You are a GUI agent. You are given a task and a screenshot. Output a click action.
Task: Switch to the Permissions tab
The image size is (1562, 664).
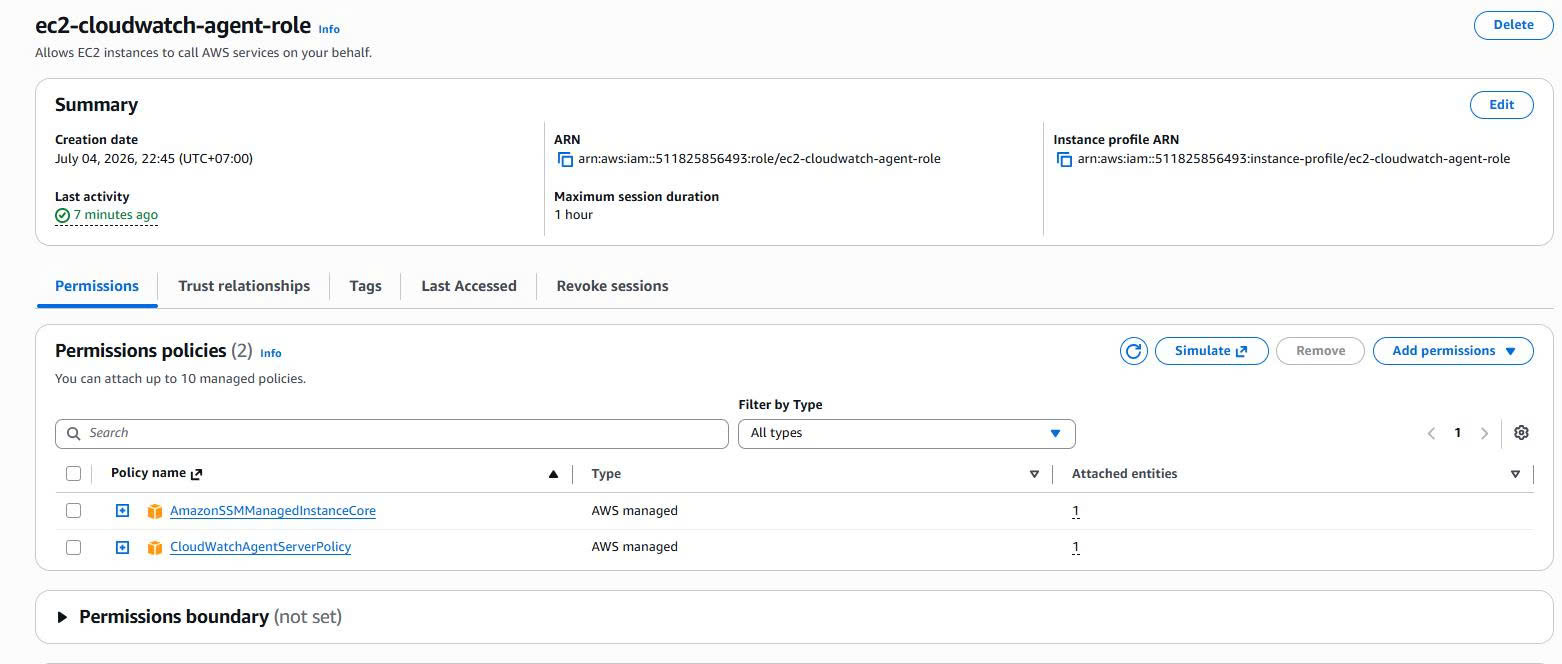[97, 286]
